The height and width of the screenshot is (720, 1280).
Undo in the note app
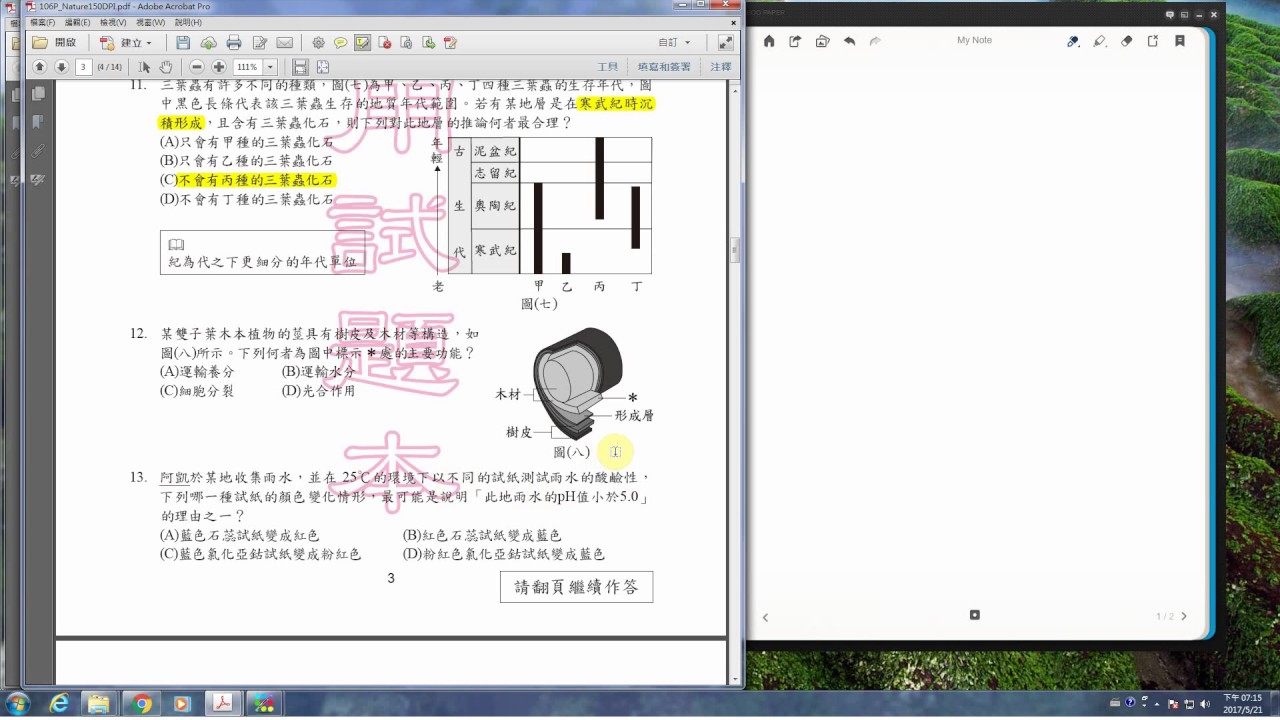(849, 41)
